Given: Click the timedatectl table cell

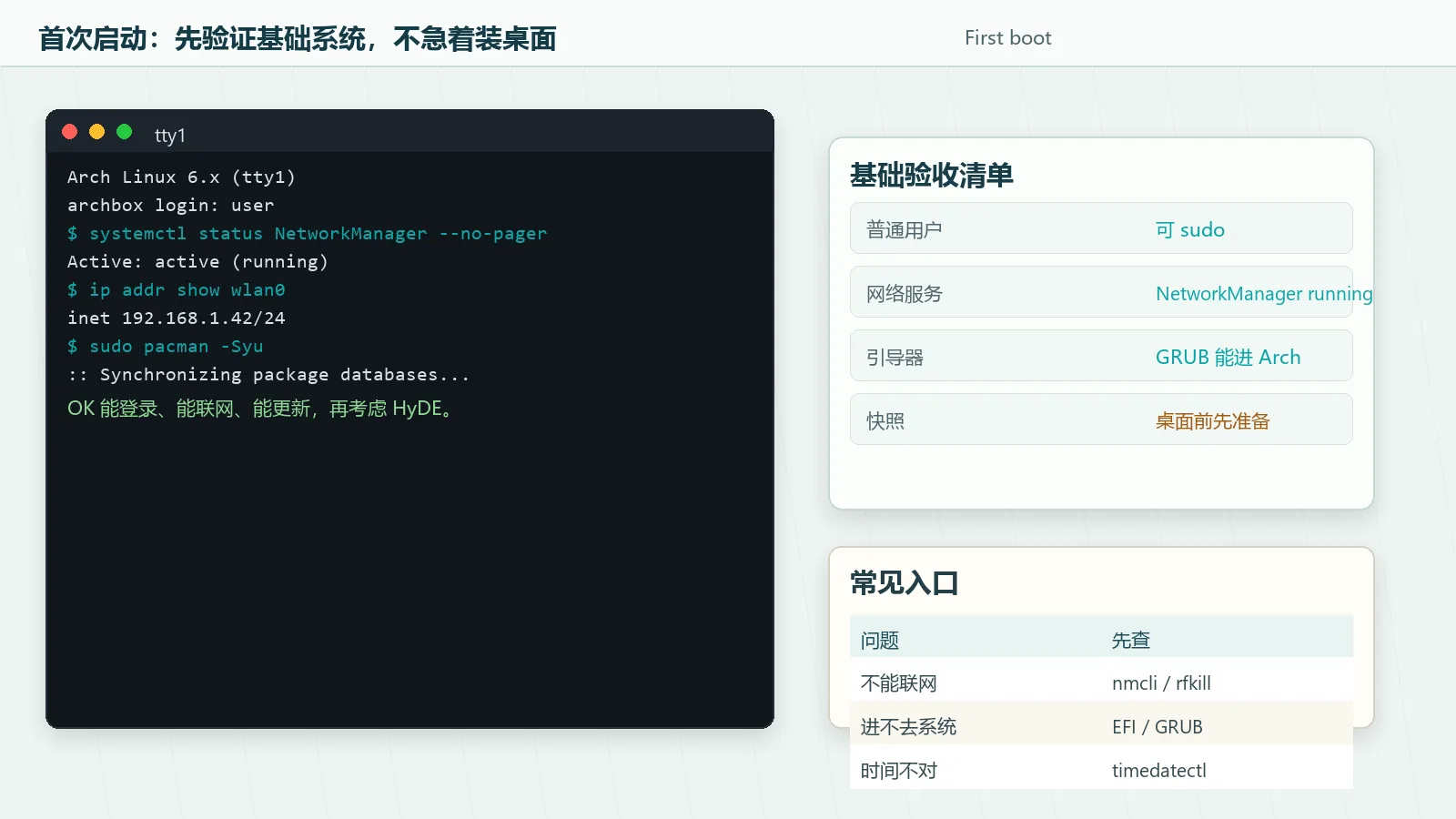Looking at the screenshot, I should pyautogui.click(x=1159, y=770).
